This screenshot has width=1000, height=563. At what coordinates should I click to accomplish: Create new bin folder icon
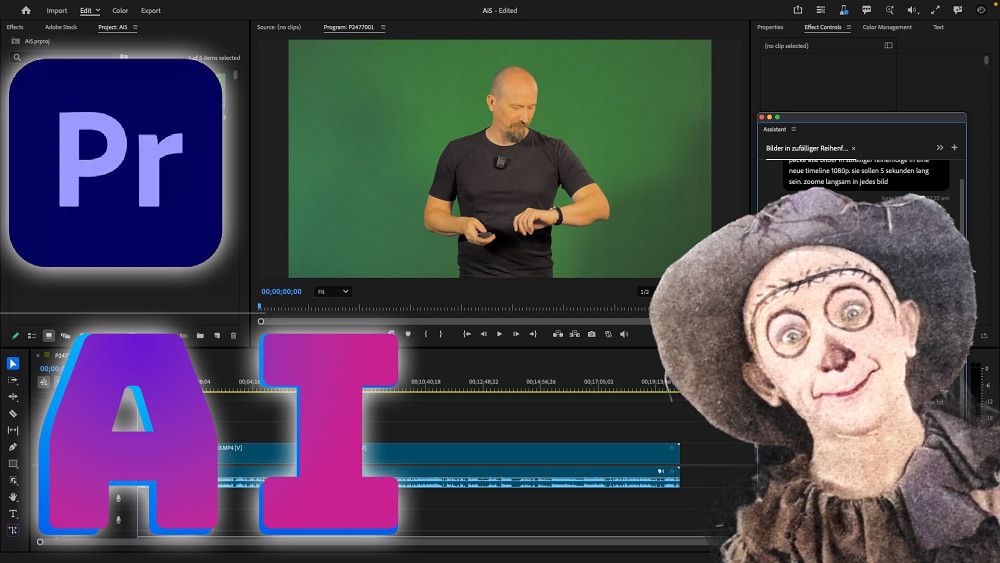pyautogui.click(x=200, y=335)
